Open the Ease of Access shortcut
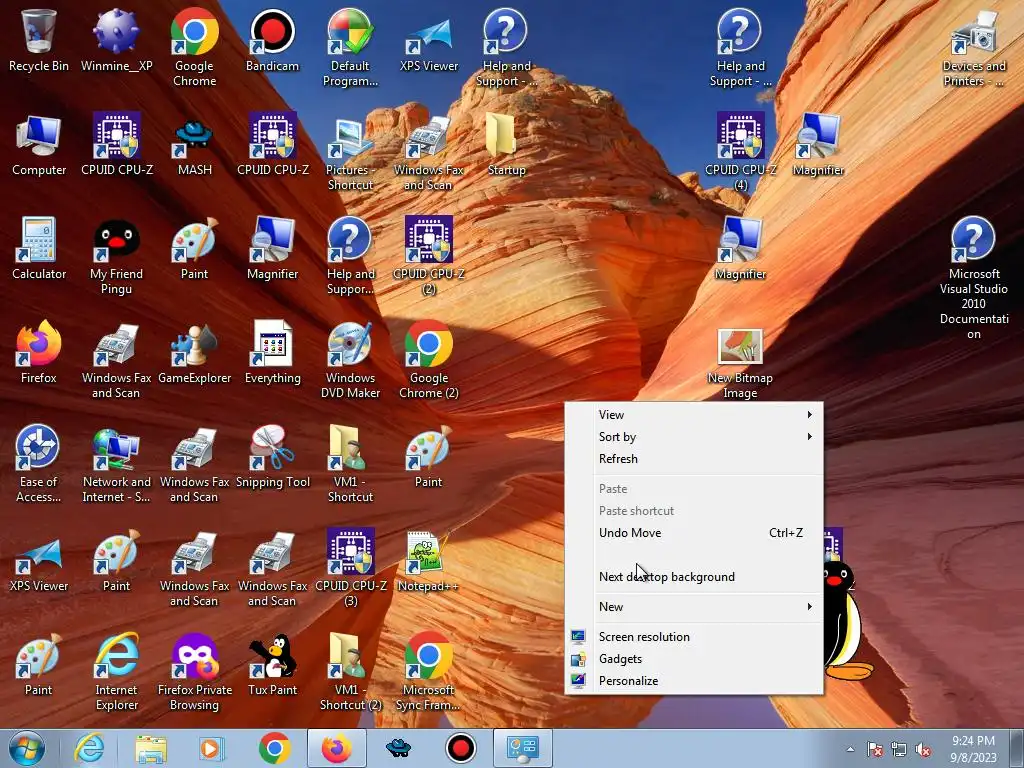The height and width of the screenshot is (768, 1024). pyautogui.click(x=39, y=464)
